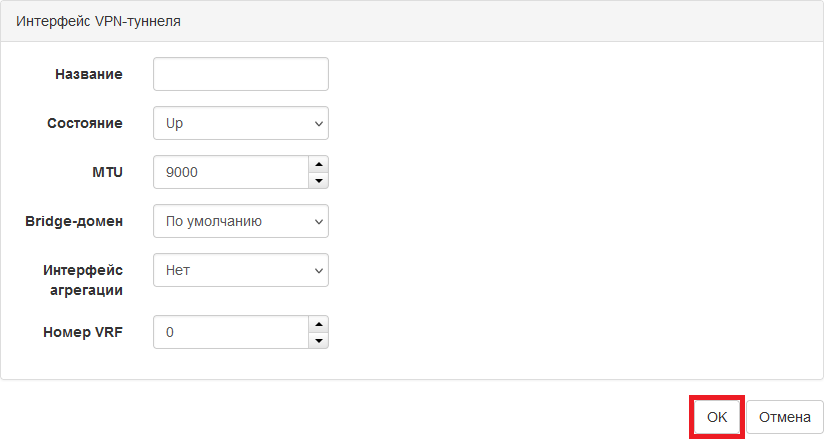Click the Интерфейс VPN-туннеля panel header
Viewport: 824px width, 439px height.
click(x=412, y=21)
